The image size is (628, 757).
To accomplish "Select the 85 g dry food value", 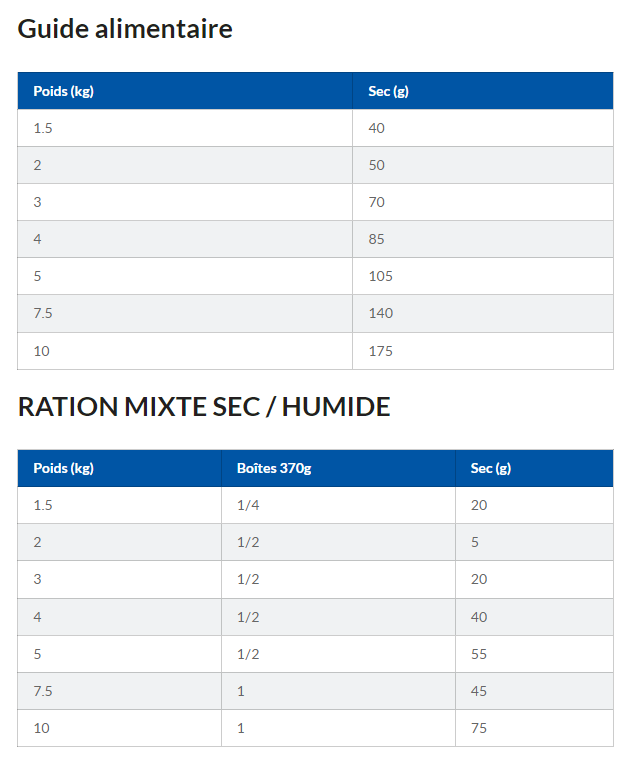I will pos(377,239).
